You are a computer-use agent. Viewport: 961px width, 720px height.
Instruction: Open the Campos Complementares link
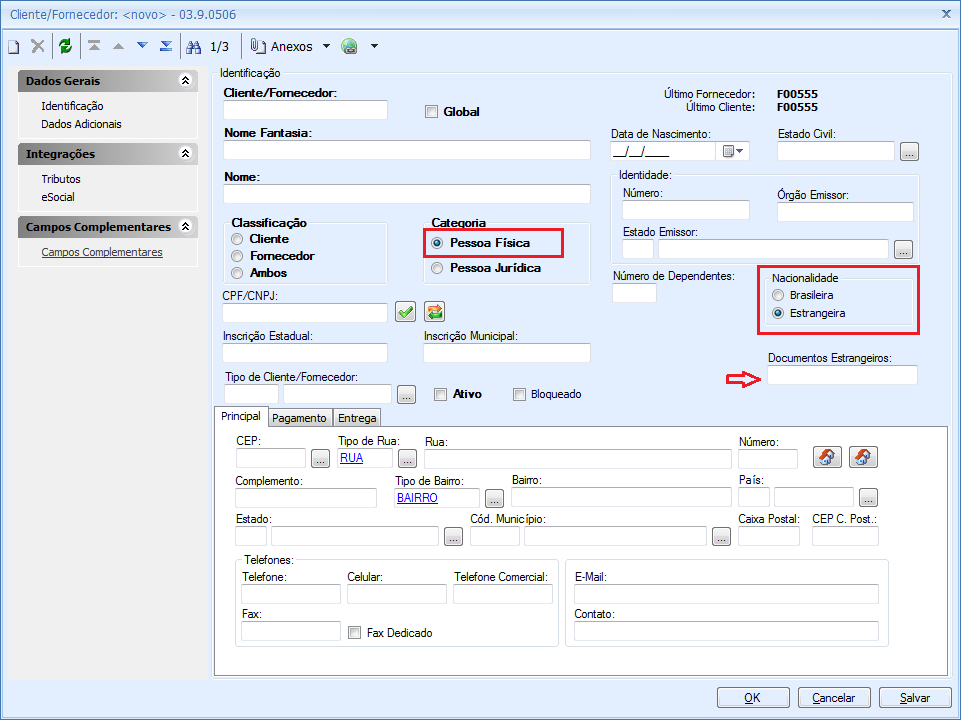[102, 252]
